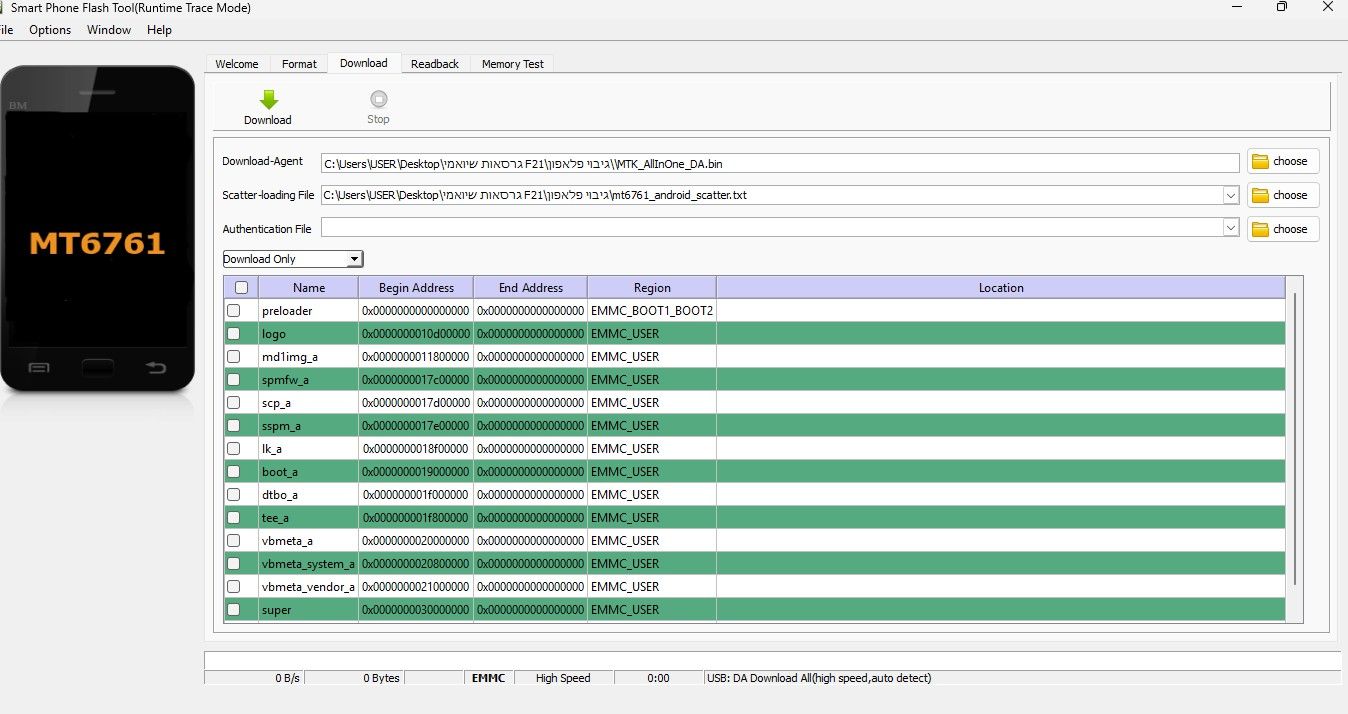Check the vbmeta_a partition checkbox

click(x=234, y=541)
